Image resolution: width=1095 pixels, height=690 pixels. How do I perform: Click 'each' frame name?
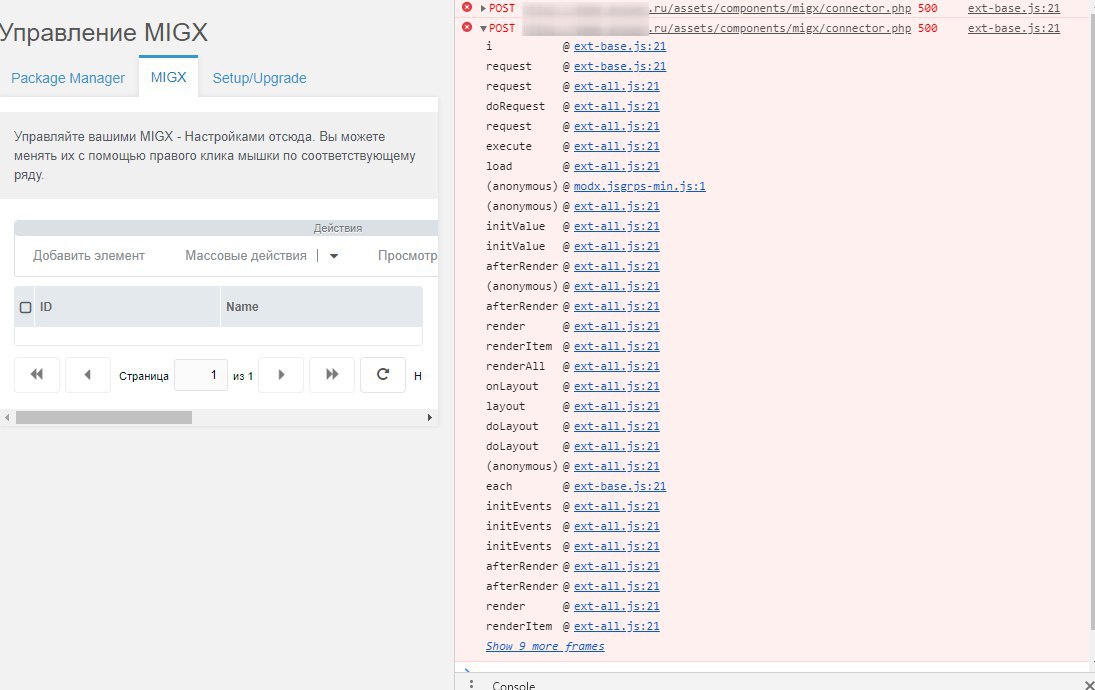[499, 486]
